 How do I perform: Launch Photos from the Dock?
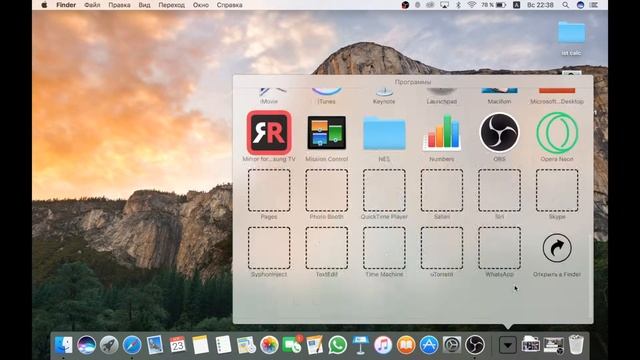click(x=269, y=345)
